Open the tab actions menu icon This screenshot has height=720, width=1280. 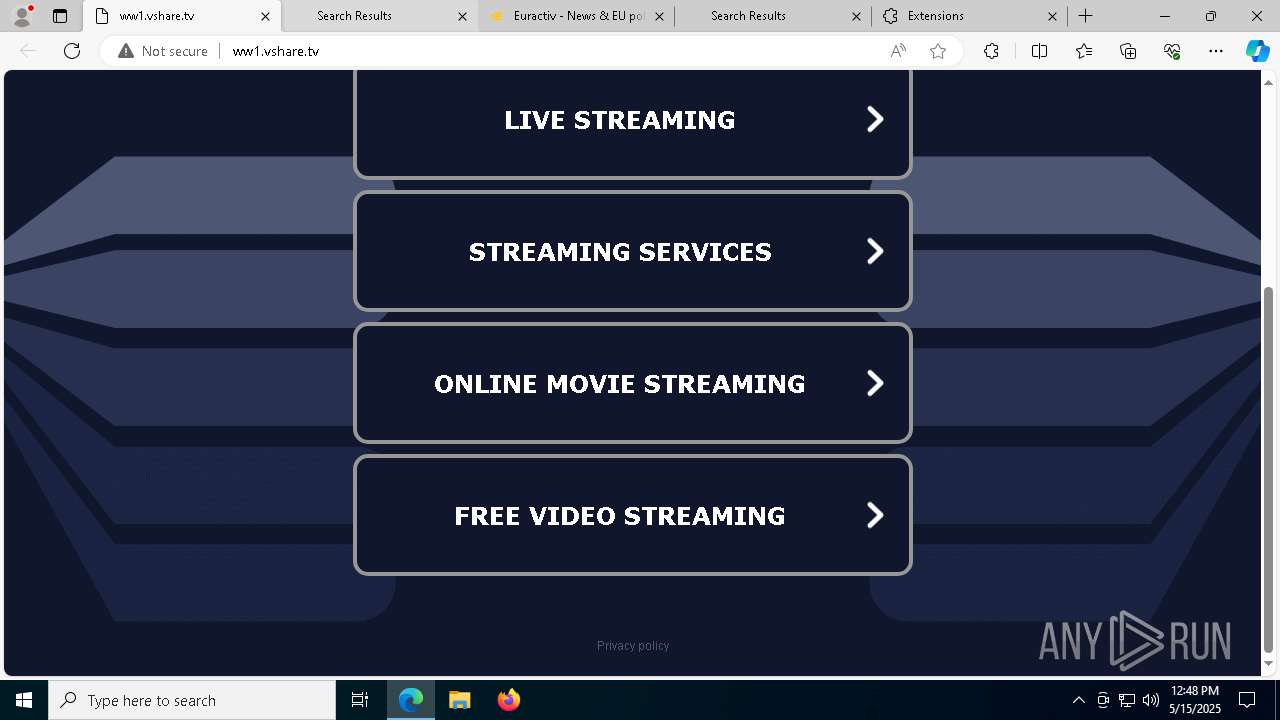point(60,16)
